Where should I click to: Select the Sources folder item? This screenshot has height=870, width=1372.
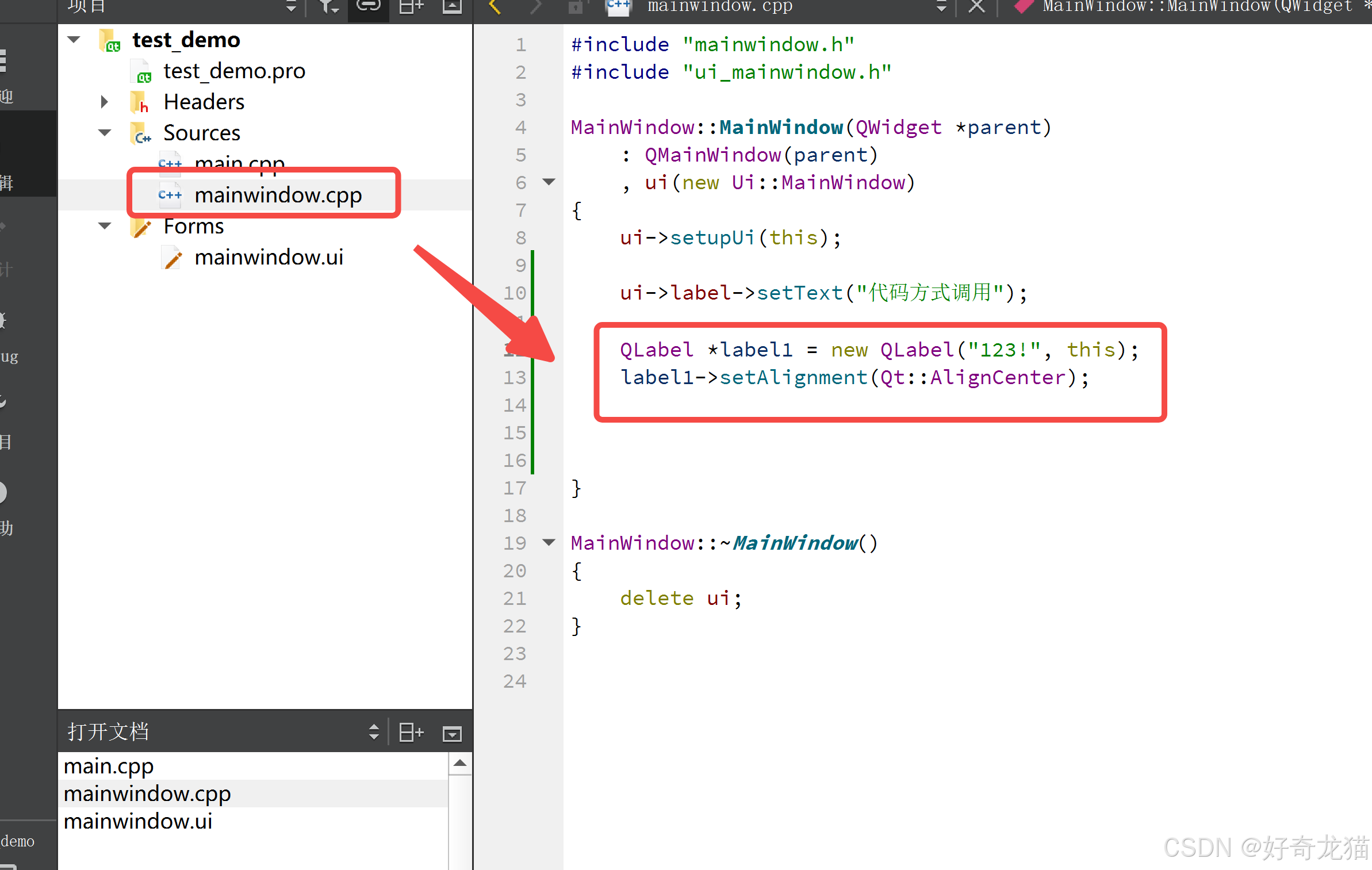tap(202, 133)
